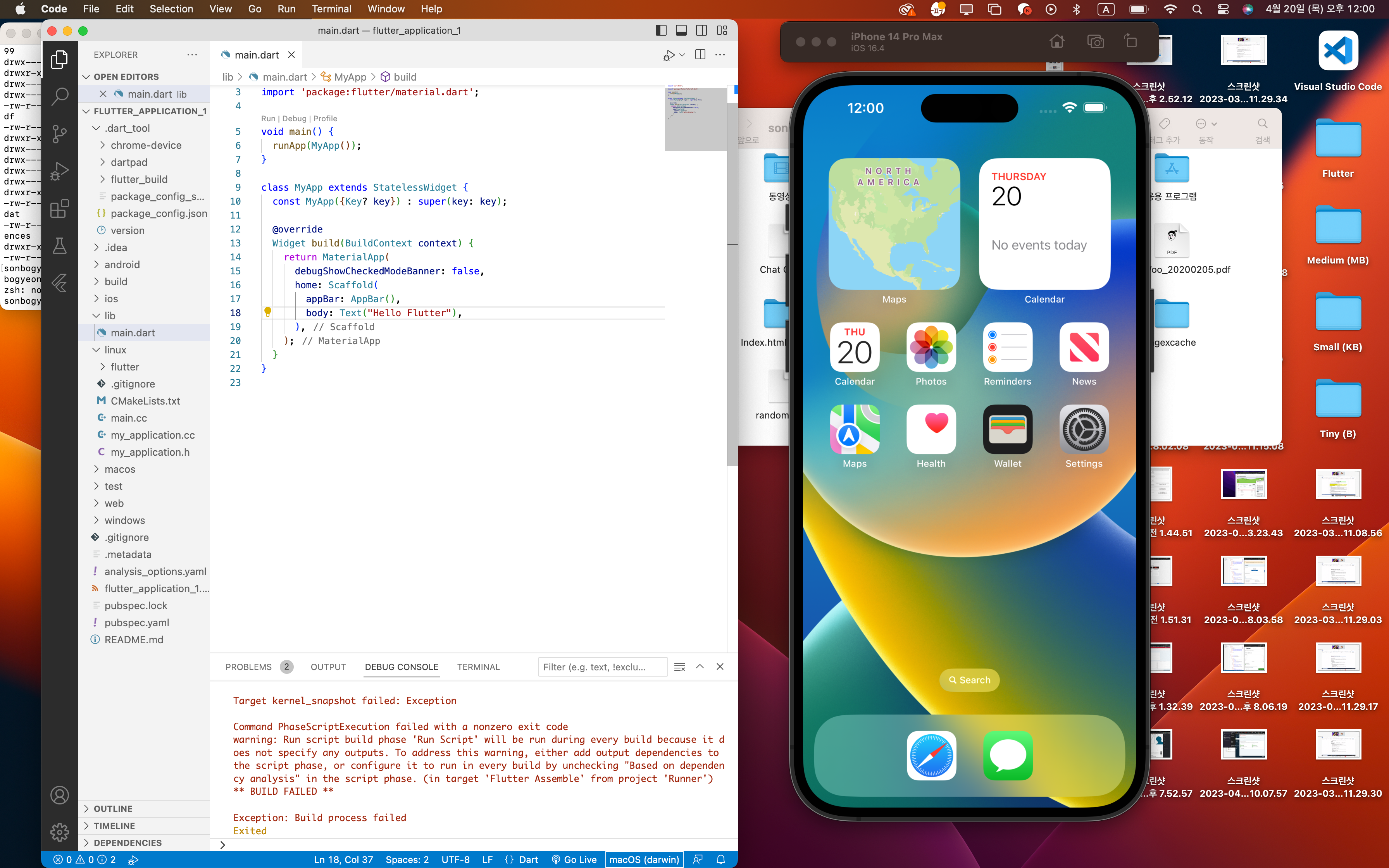Viewport: 1389px width, 868px height.
Task: Open Safari on the iPhone dock
Action: click(x=931, y=756)
